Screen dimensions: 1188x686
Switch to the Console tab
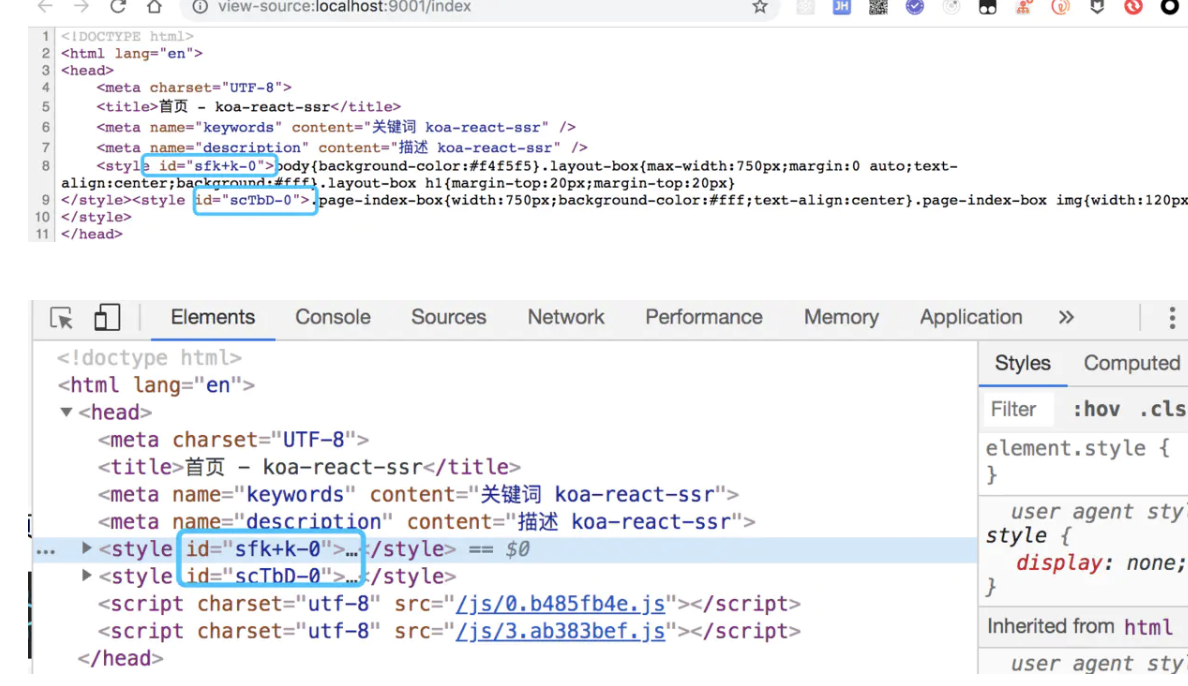[332, 318]
